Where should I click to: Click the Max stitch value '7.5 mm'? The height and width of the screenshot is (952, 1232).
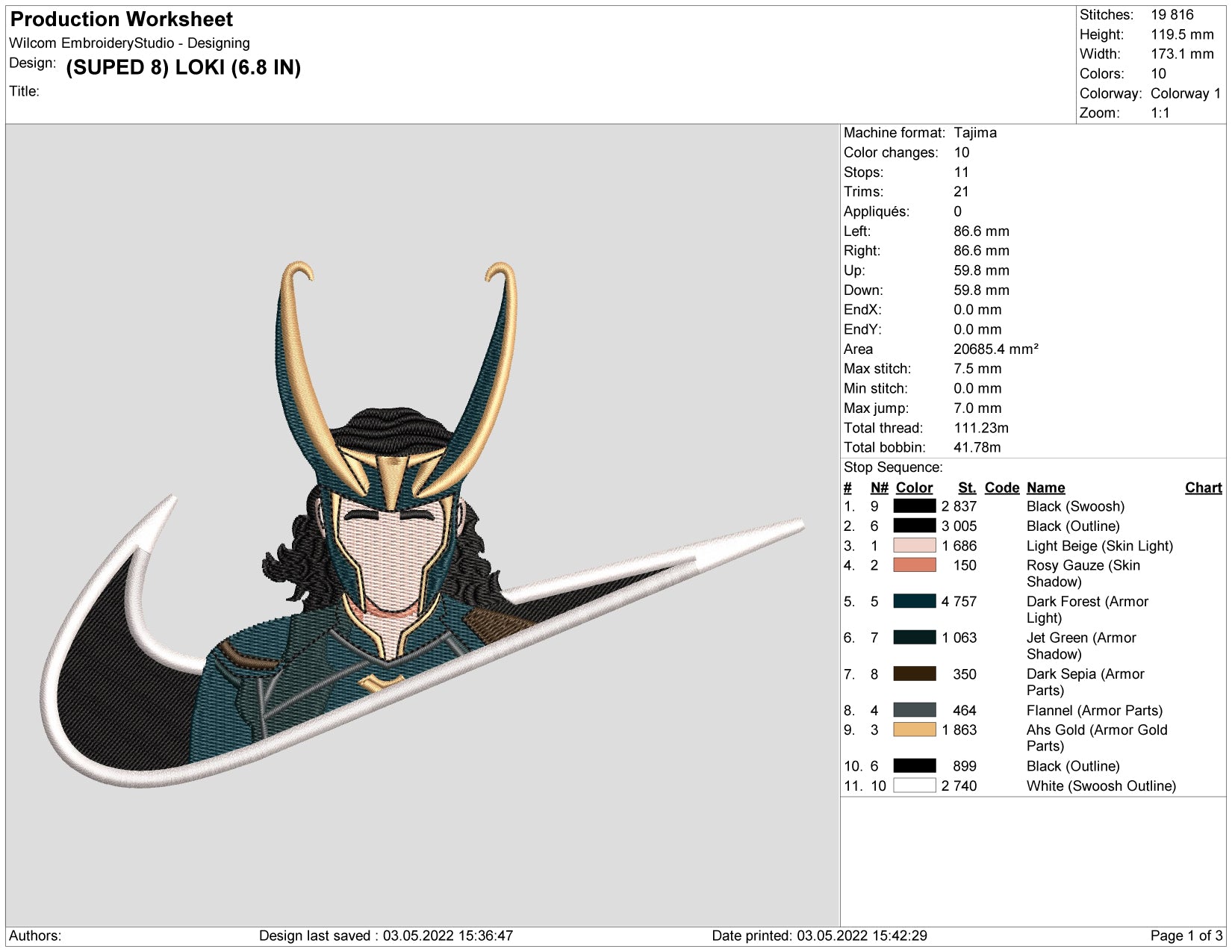pos(977,369)
